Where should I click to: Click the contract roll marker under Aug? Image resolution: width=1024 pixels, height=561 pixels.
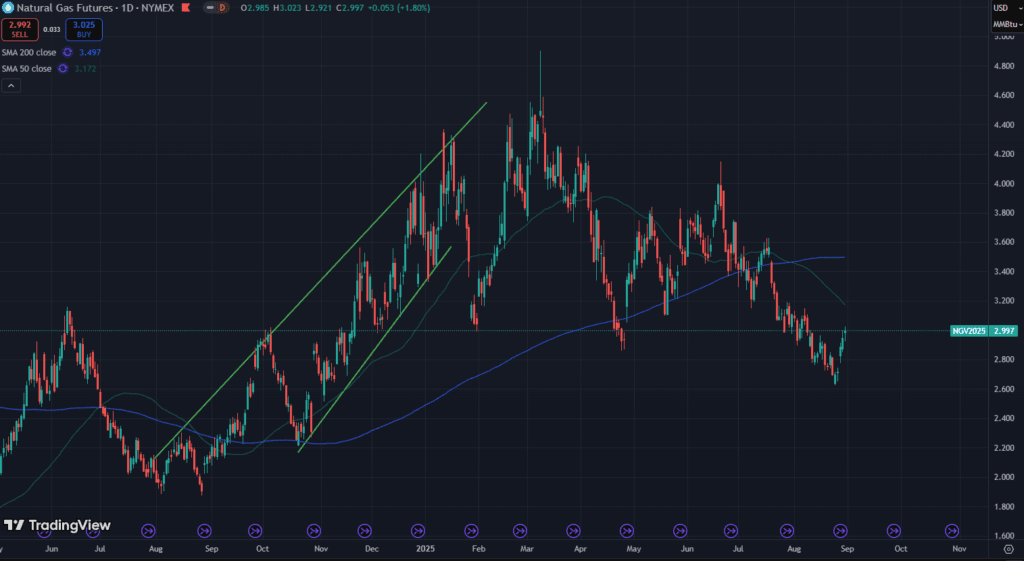coord(149,531)
